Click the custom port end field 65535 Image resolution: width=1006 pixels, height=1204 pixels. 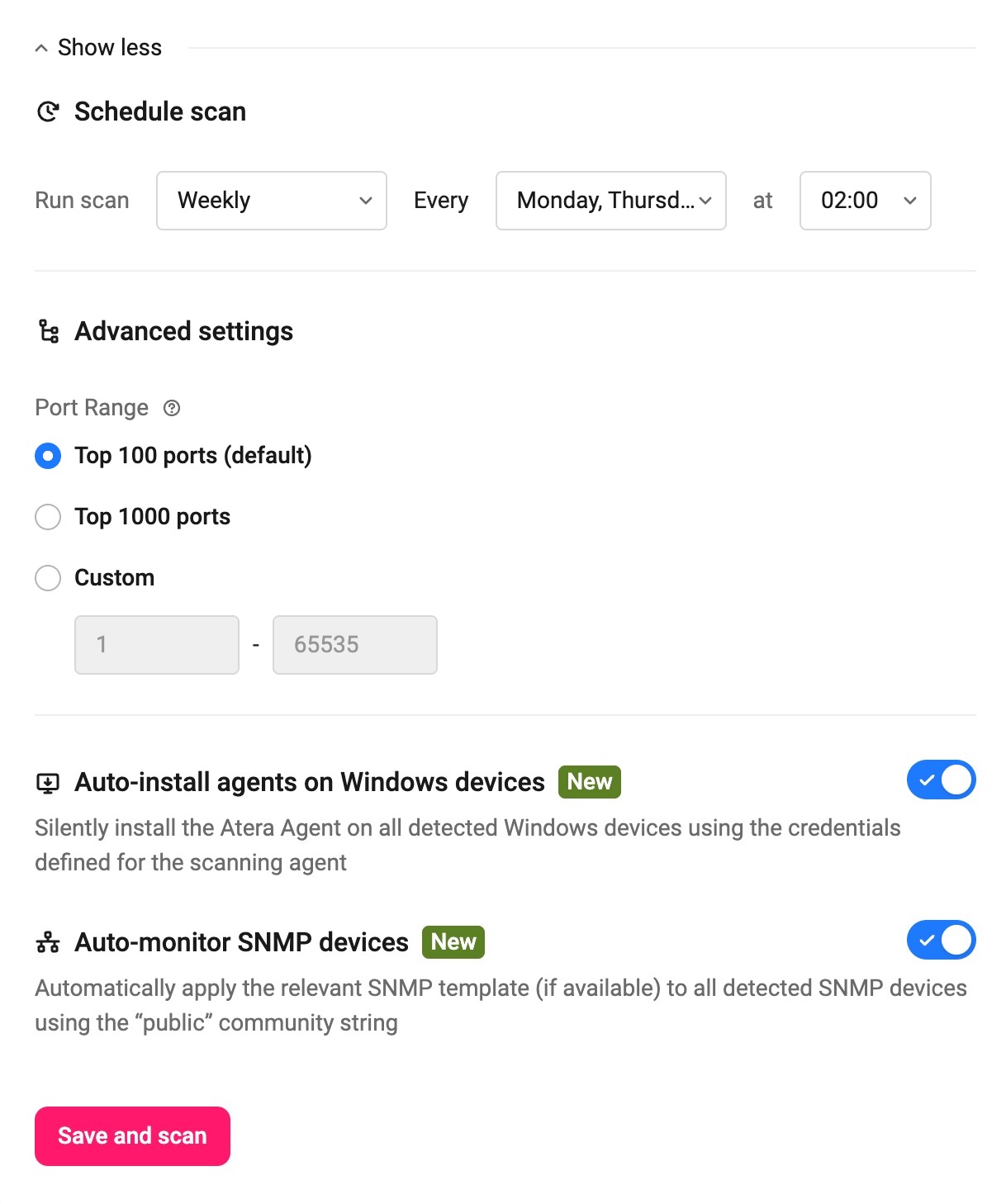(x=355, y=645)
